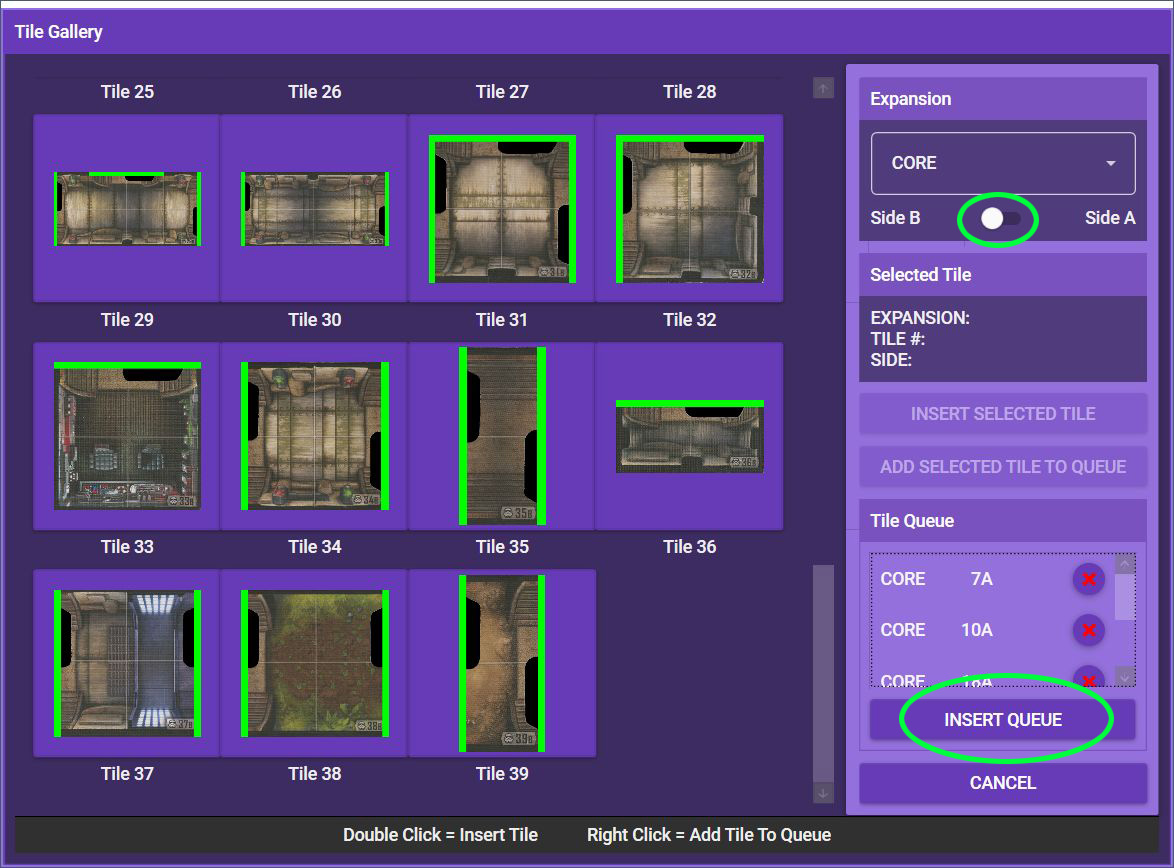Select the CORE 10A queue entry

[x=991, y=630]
